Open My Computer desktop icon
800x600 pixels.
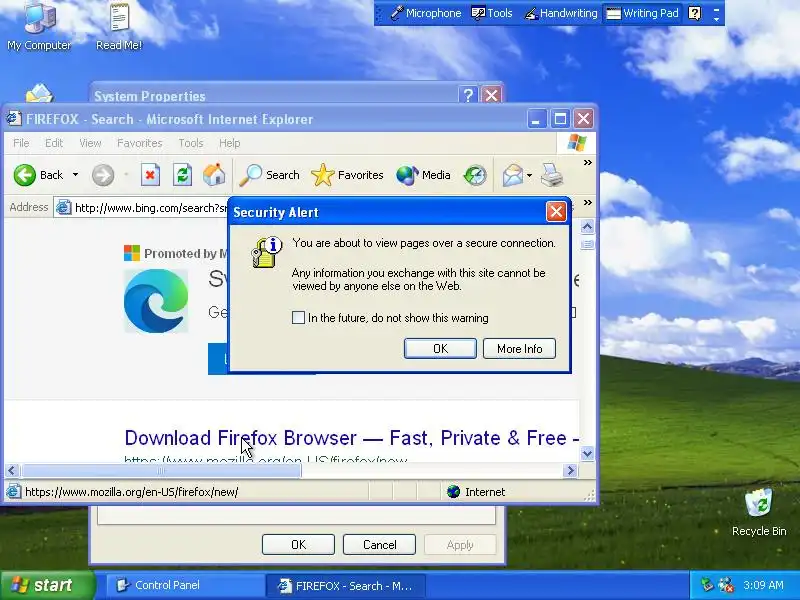click(x=39, y=27)
